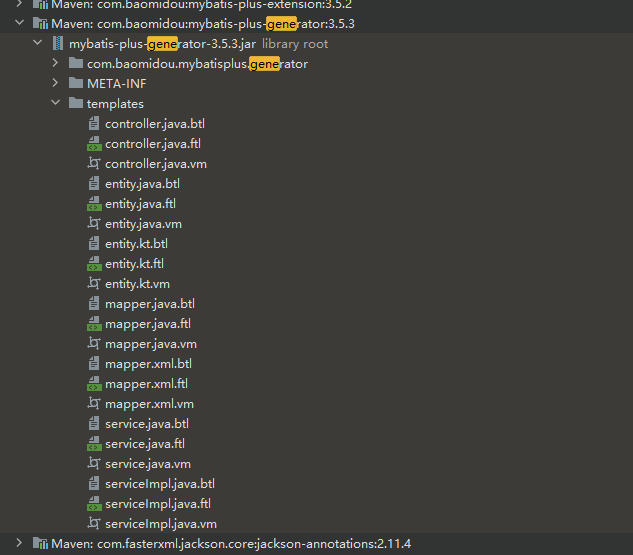Expand the META-INF folder
The width and height of the screenshot is (633, 555).
[55, 83]
